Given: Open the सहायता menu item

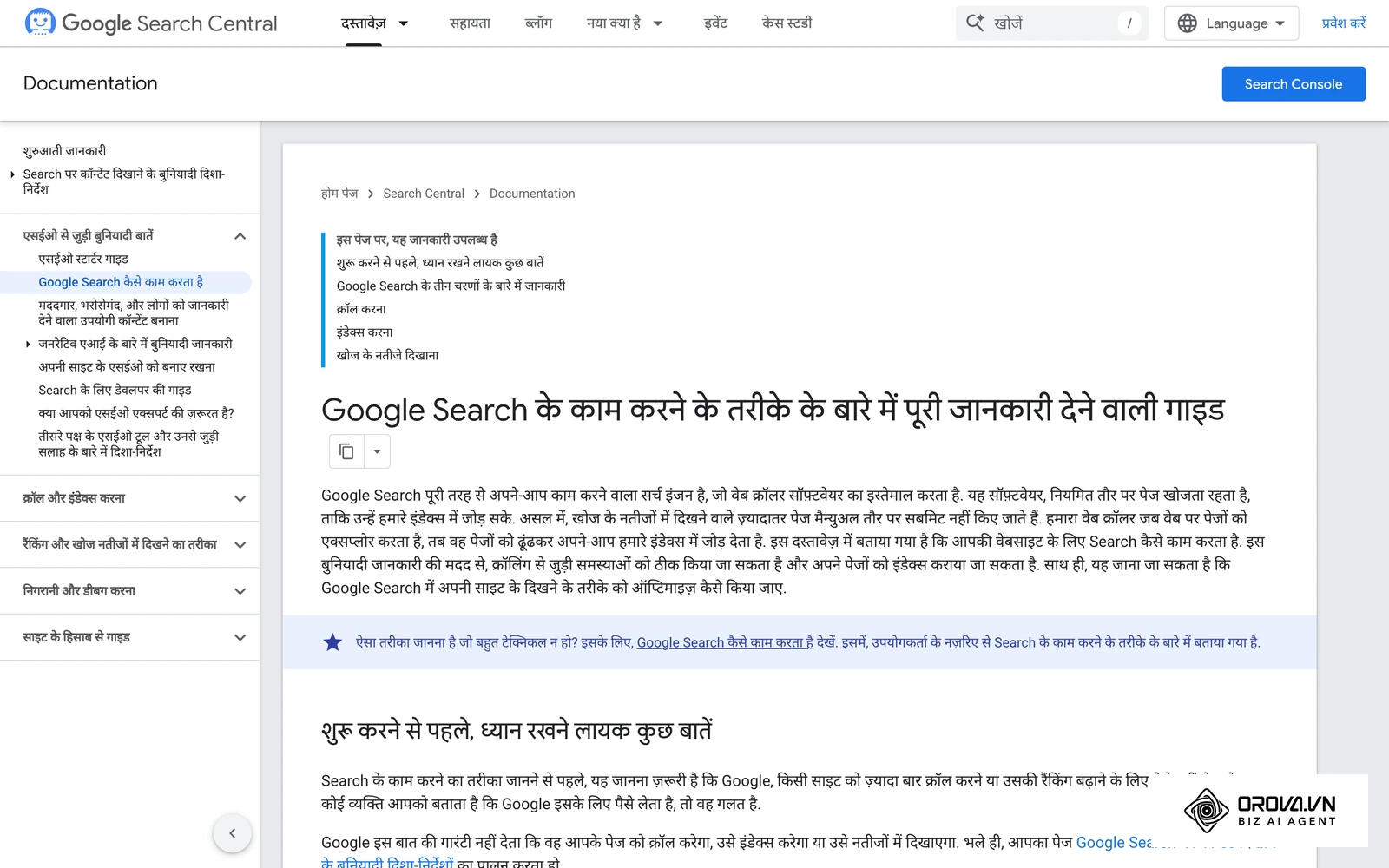Looking at the screenshot, I should 470,23.
